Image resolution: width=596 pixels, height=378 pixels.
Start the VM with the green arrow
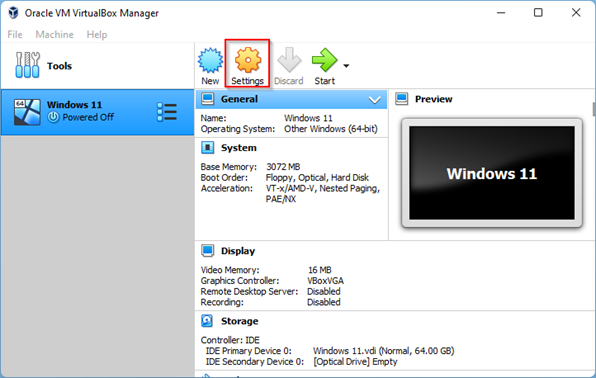324,60
